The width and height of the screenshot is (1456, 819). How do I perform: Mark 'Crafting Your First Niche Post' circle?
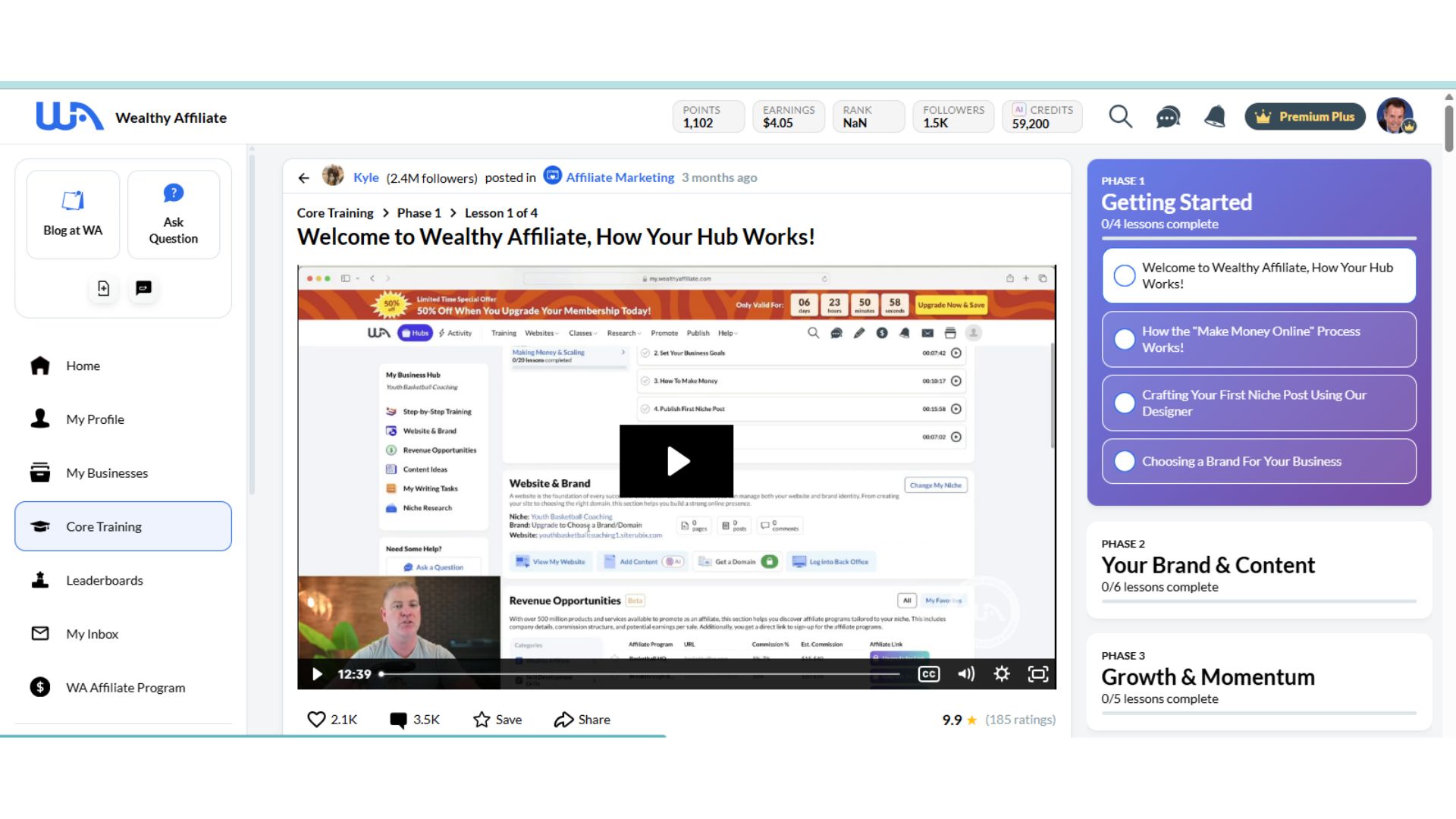click(x=1125, y=403)
